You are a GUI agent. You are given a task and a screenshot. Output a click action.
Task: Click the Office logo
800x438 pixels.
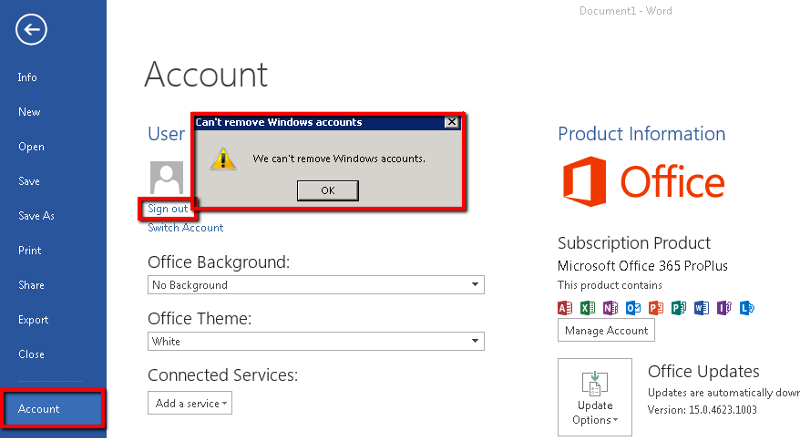pos(644,182)
